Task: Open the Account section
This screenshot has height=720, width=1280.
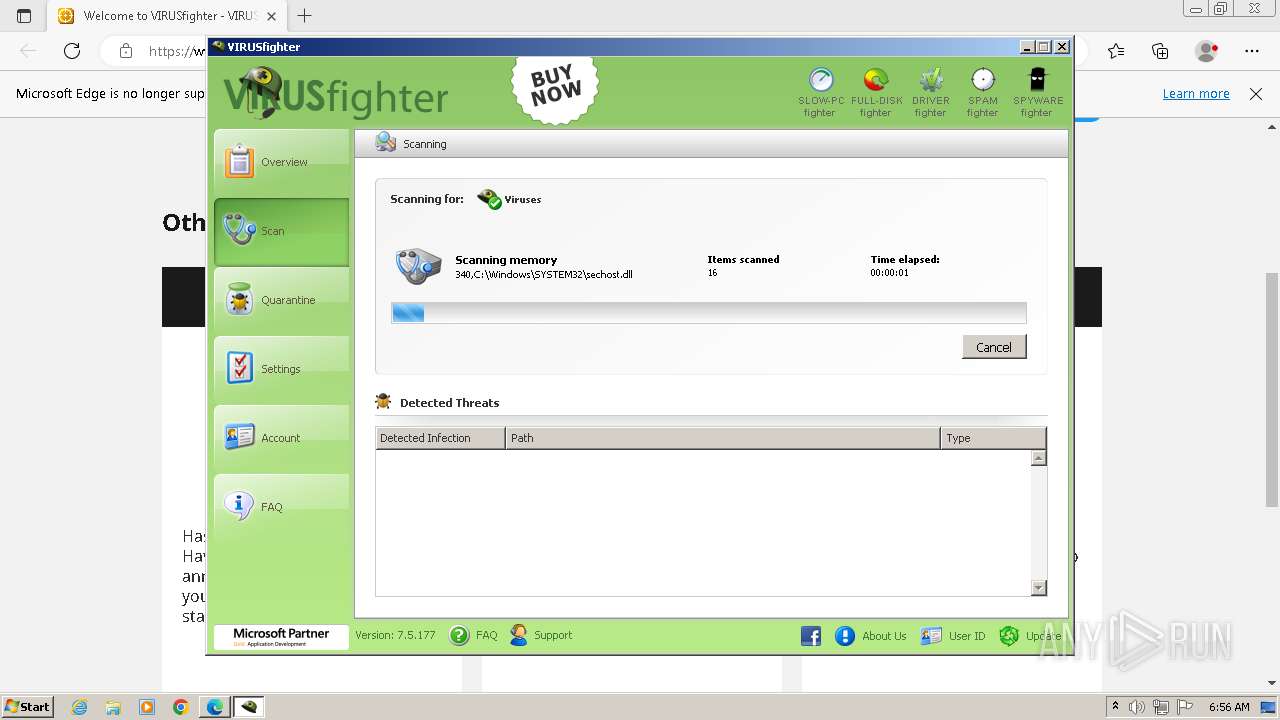Action: click(x=281, y=438)
